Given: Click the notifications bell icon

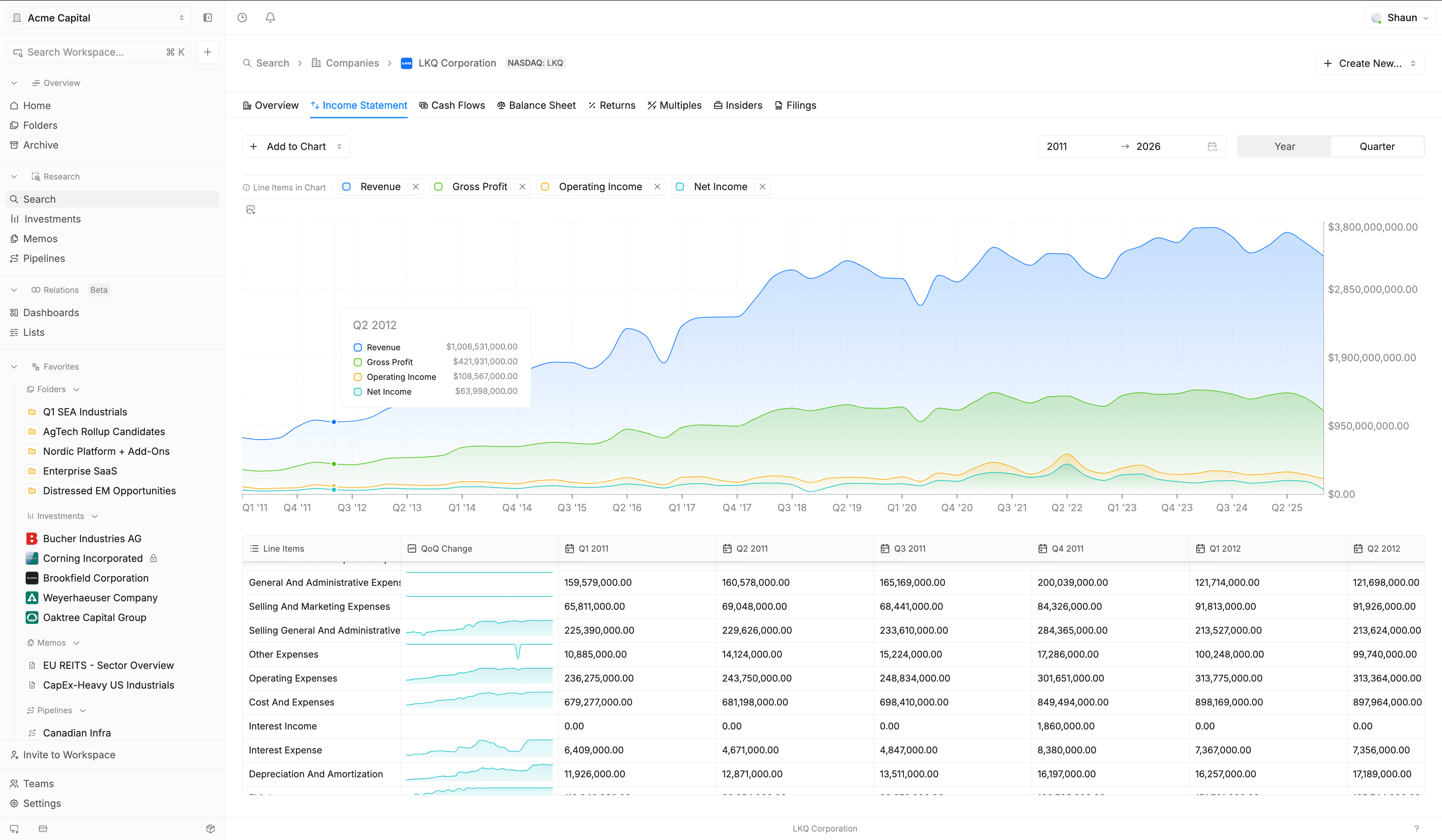Looking at the screenshot, I should [270, 18].
